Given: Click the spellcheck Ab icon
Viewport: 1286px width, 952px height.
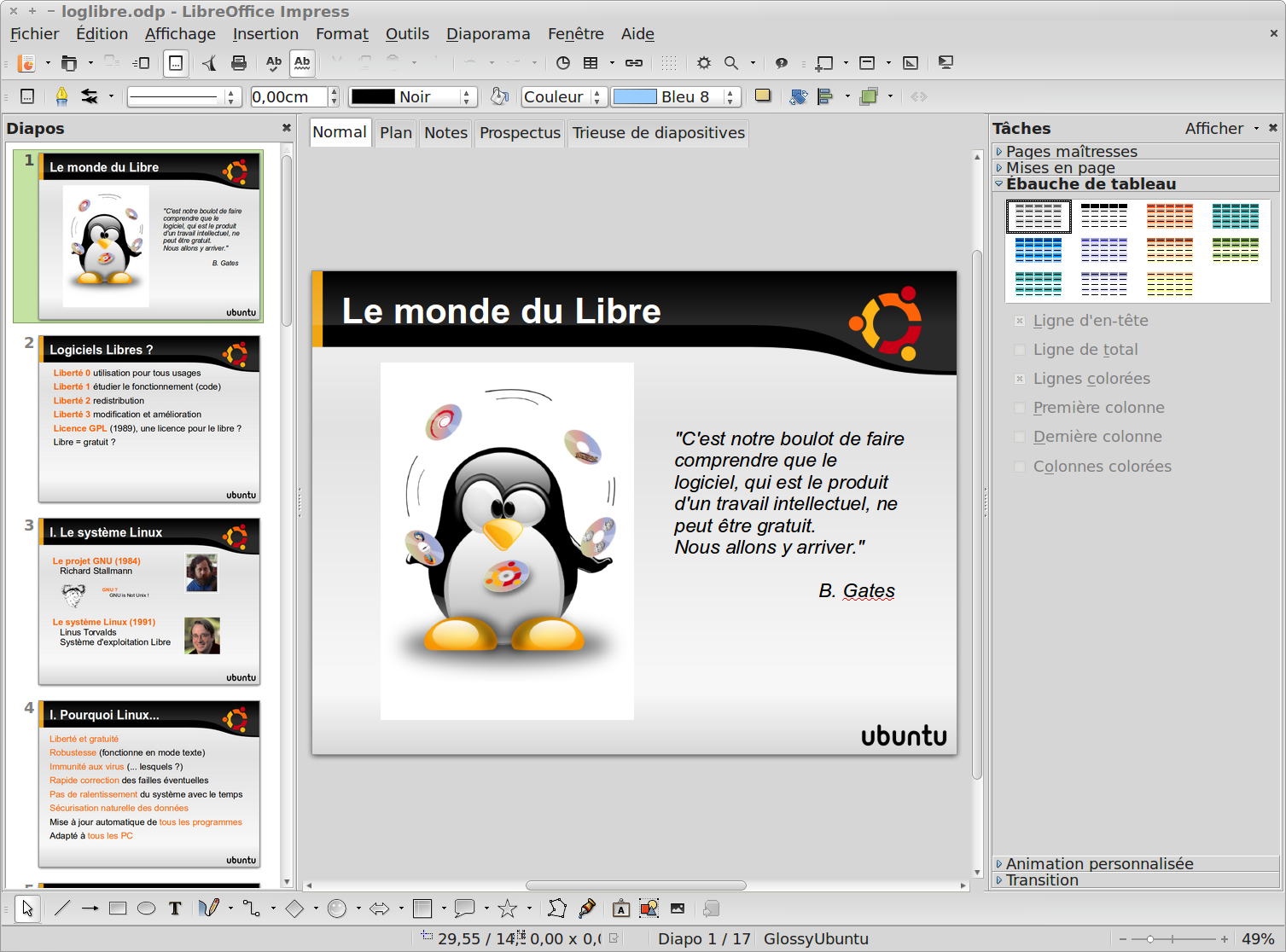Looking at the screenshot, I should [274, 62].
